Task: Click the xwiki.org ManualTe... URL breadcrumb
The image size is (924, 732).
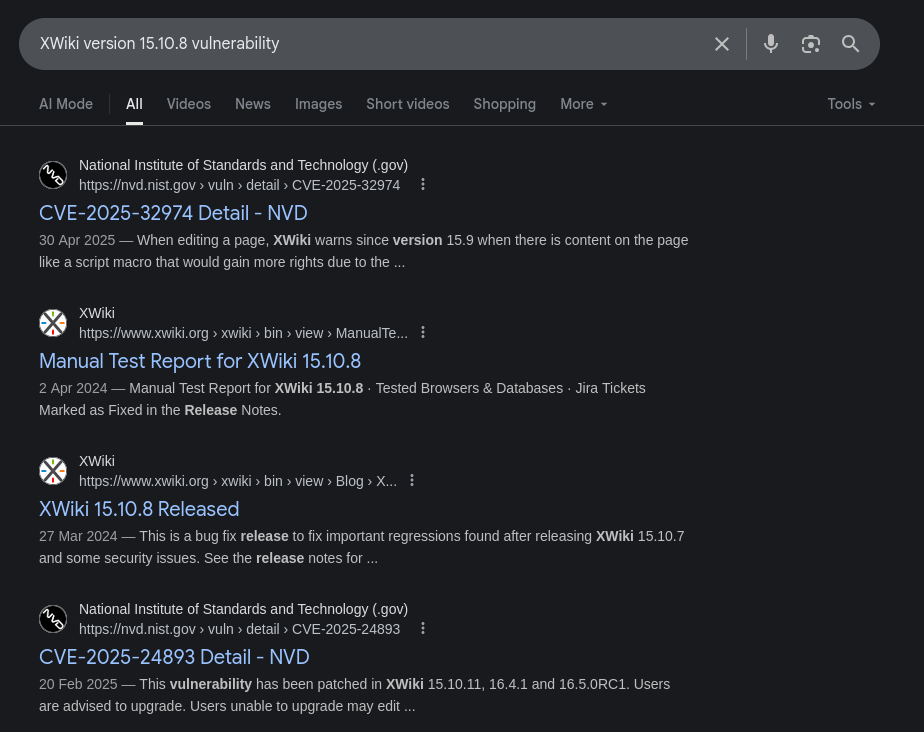Action: [x=243, y=333]
